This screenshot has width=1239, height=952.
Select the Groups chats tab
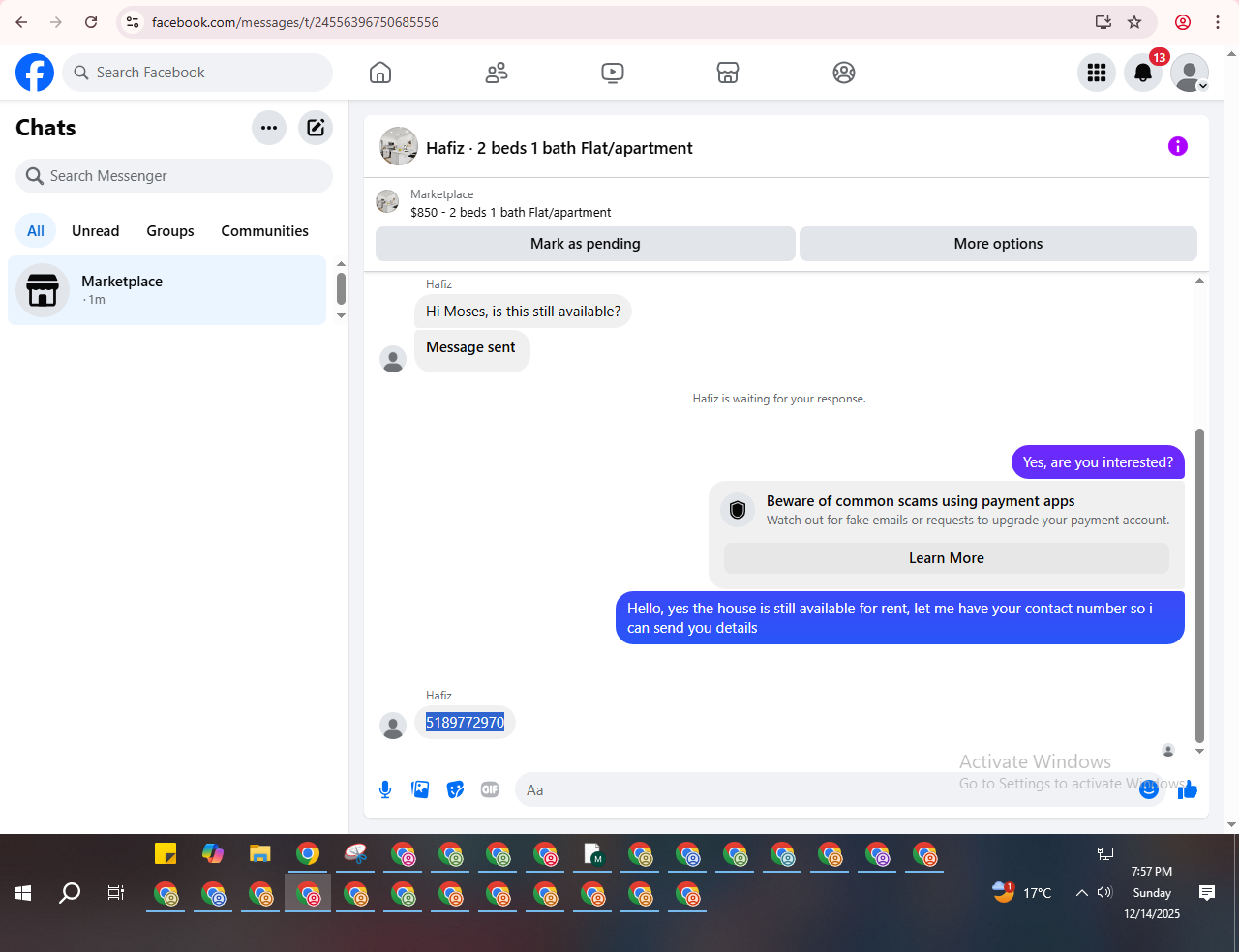[170, 231]
